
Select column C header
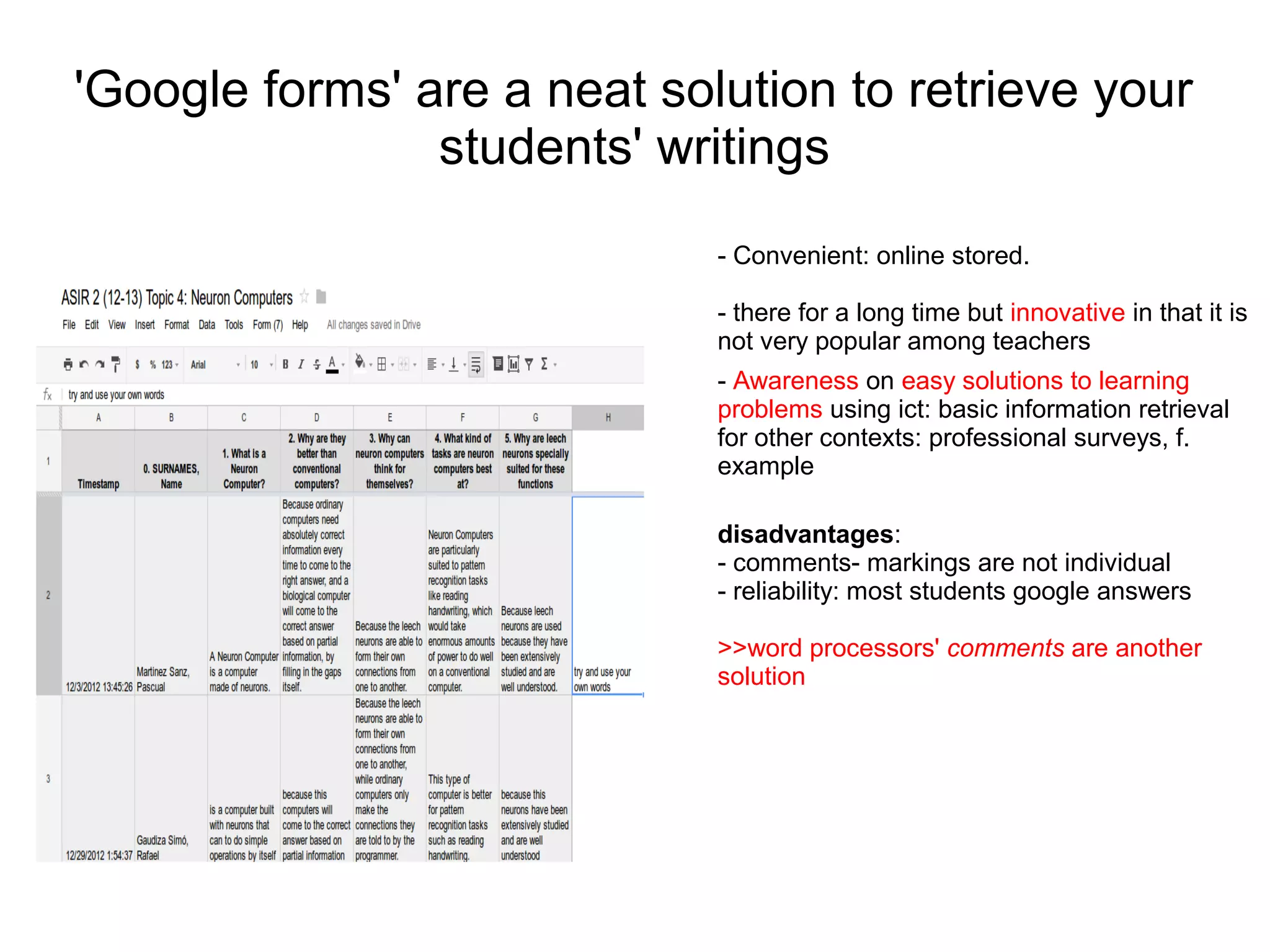tap(244, 417)
